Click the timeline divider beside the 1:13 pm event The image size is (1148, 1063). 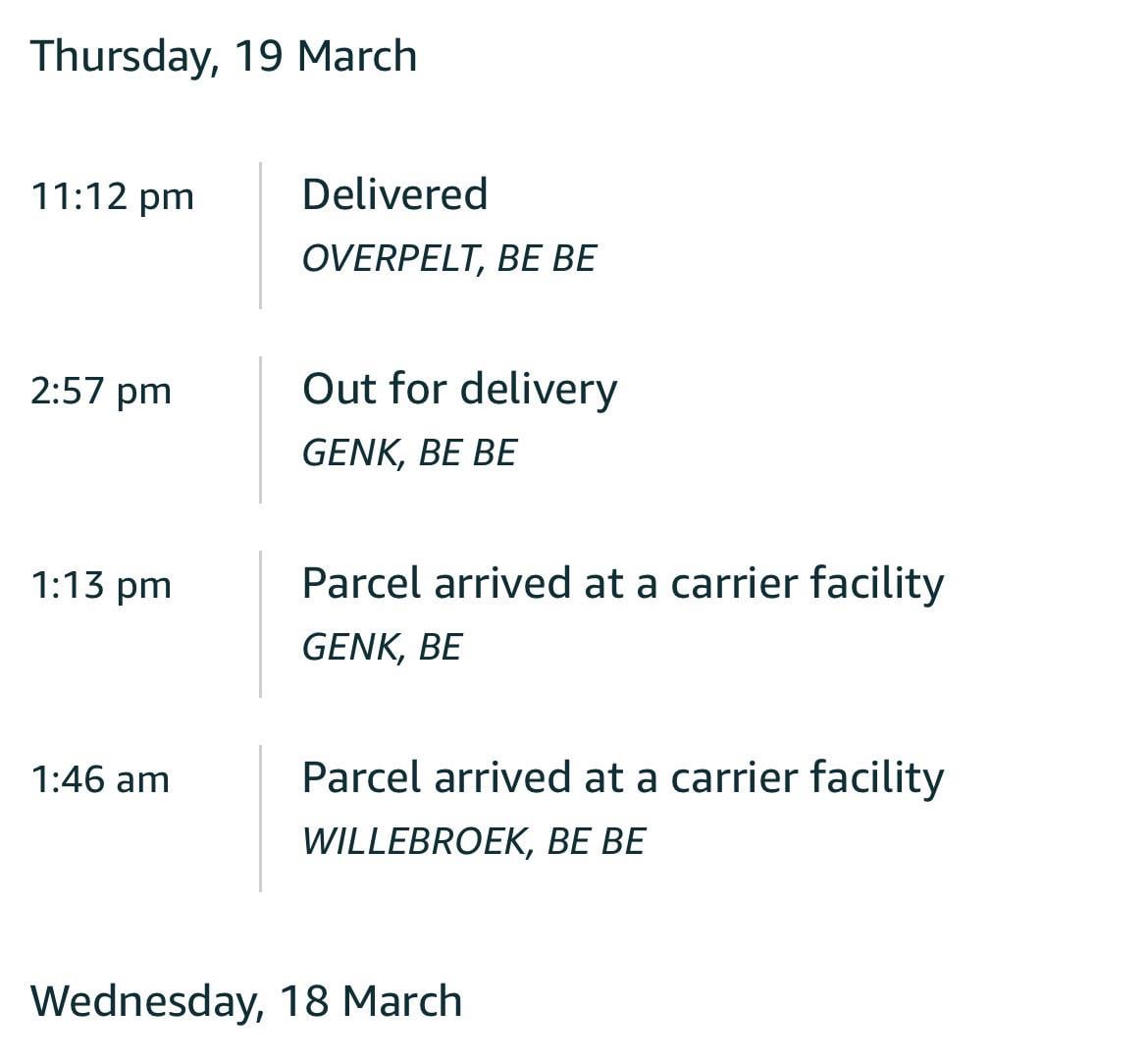click(260, 624)
